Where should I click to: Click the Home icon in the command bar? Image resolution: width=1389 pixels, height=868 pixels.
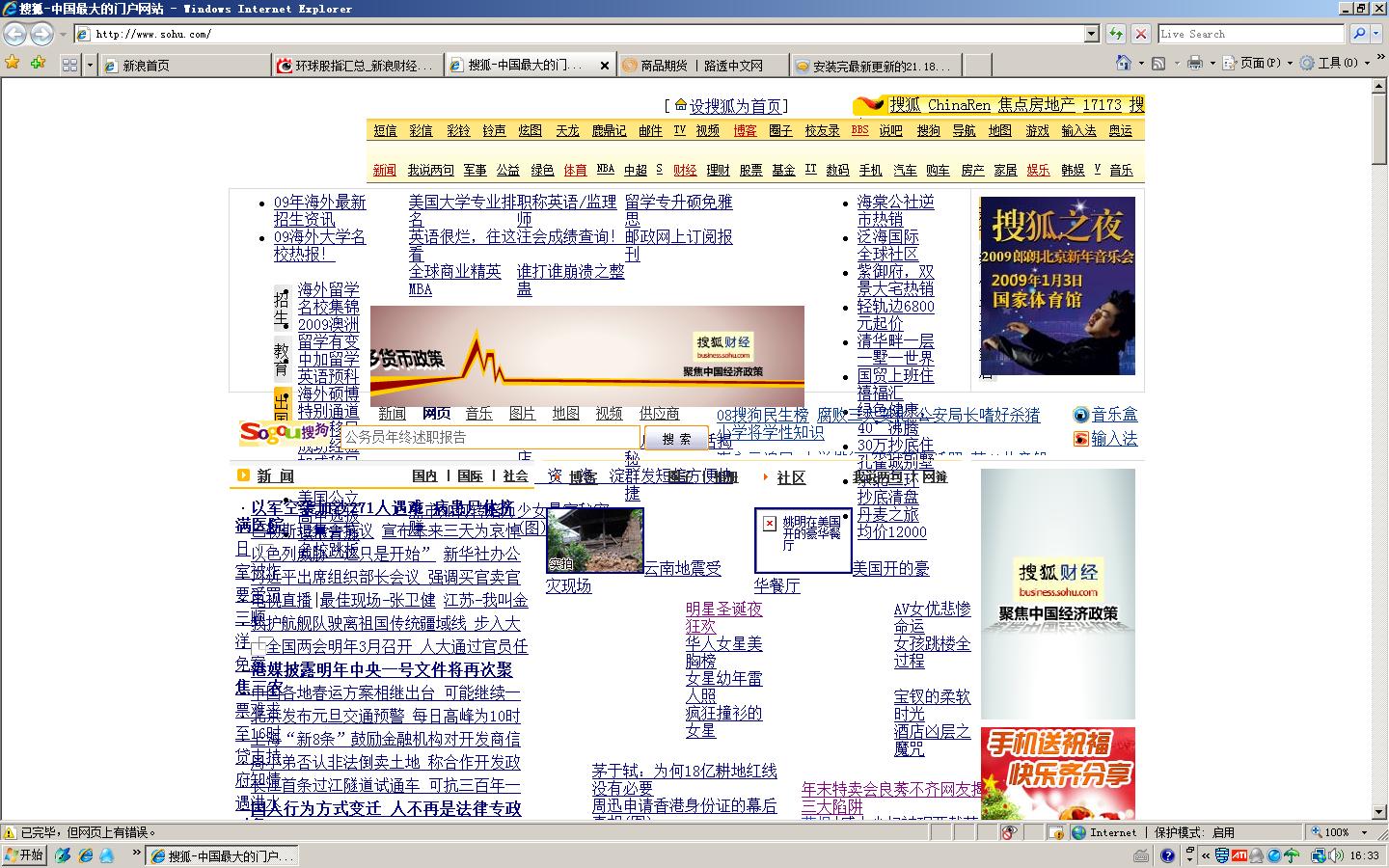click(1123, 63)
